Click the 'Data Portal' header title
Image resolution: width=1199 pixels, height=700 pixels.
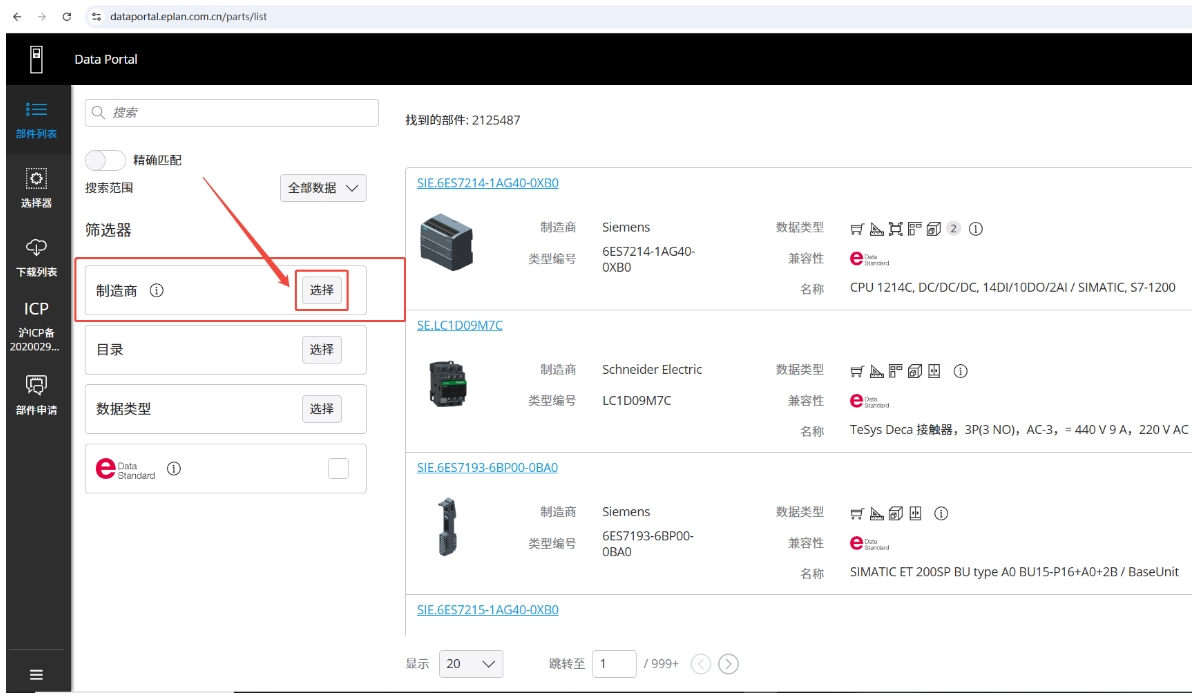tap(106, 59)
